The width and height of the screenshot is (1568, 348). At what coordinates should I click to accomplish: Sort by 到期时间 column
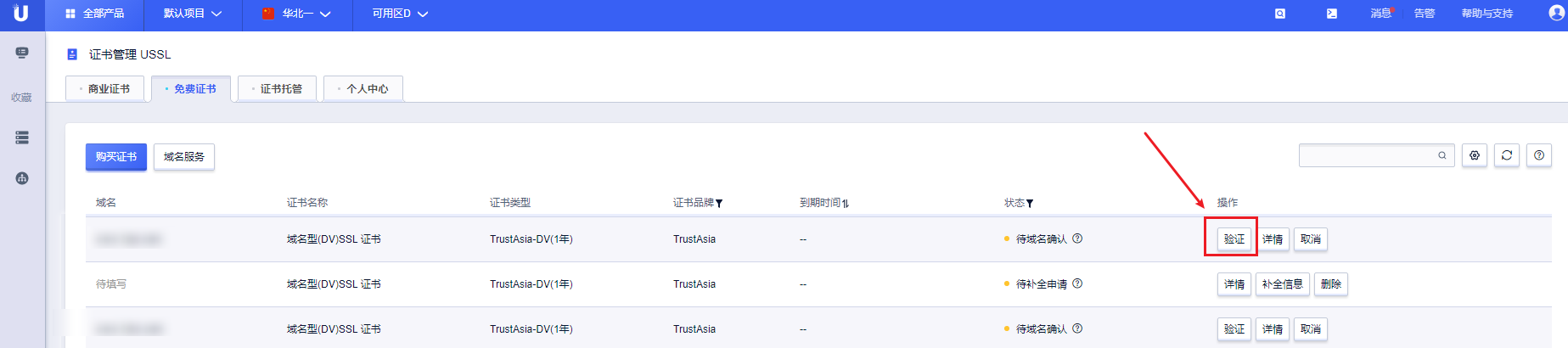click(x=846, y=204)
